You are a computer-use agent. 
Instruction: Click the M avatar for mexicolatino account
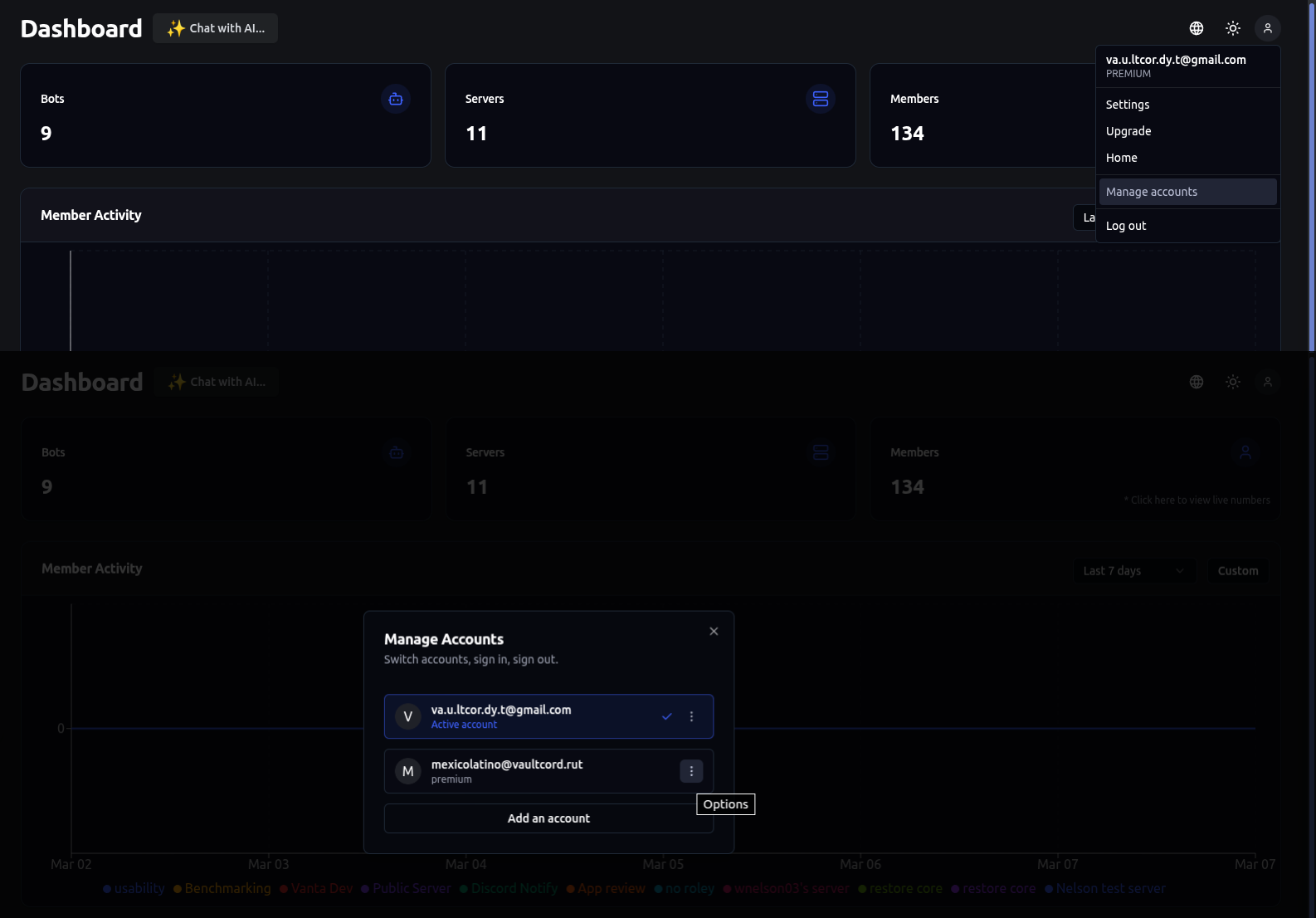[408, 771]
